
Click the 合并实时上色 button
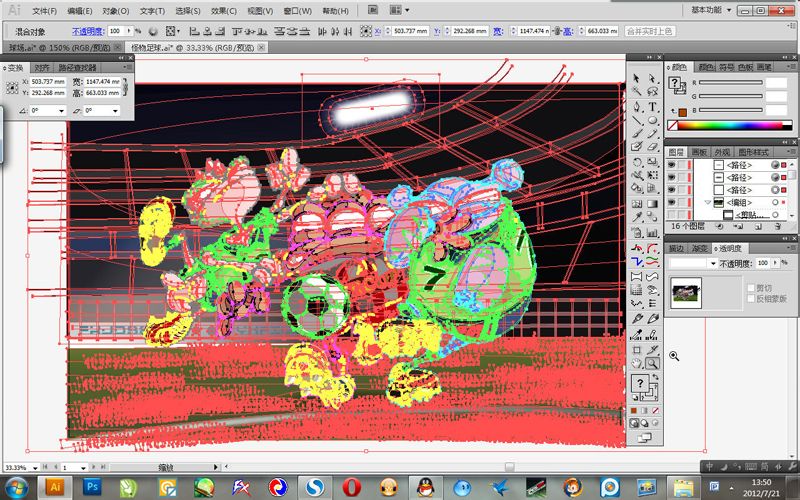[649, 31]
